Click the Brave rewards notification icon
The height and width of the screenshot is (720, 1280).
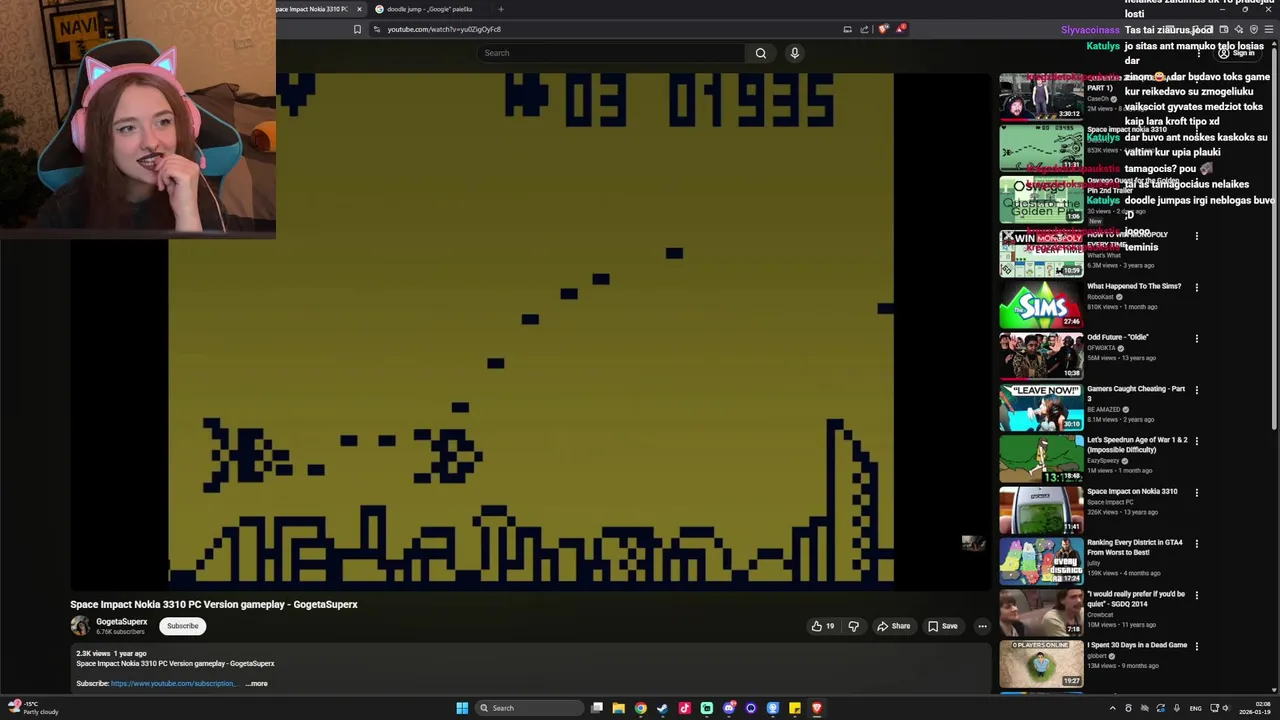[900, 29]
